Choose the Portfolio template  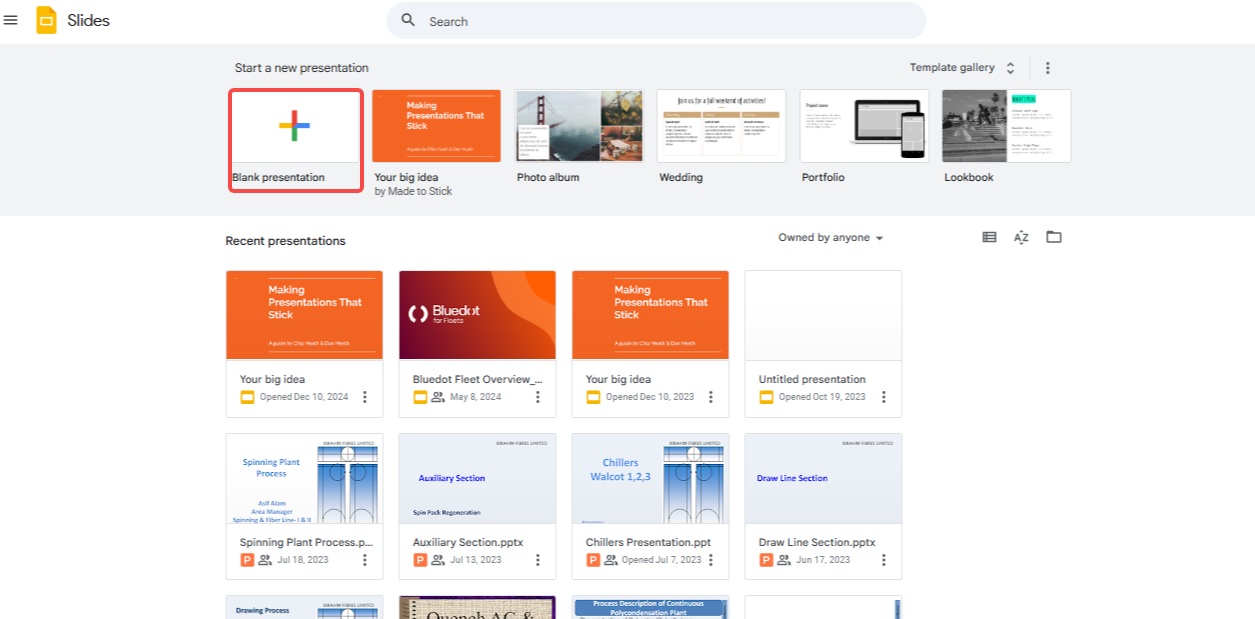pyautogui.click(x=864, y=126)
